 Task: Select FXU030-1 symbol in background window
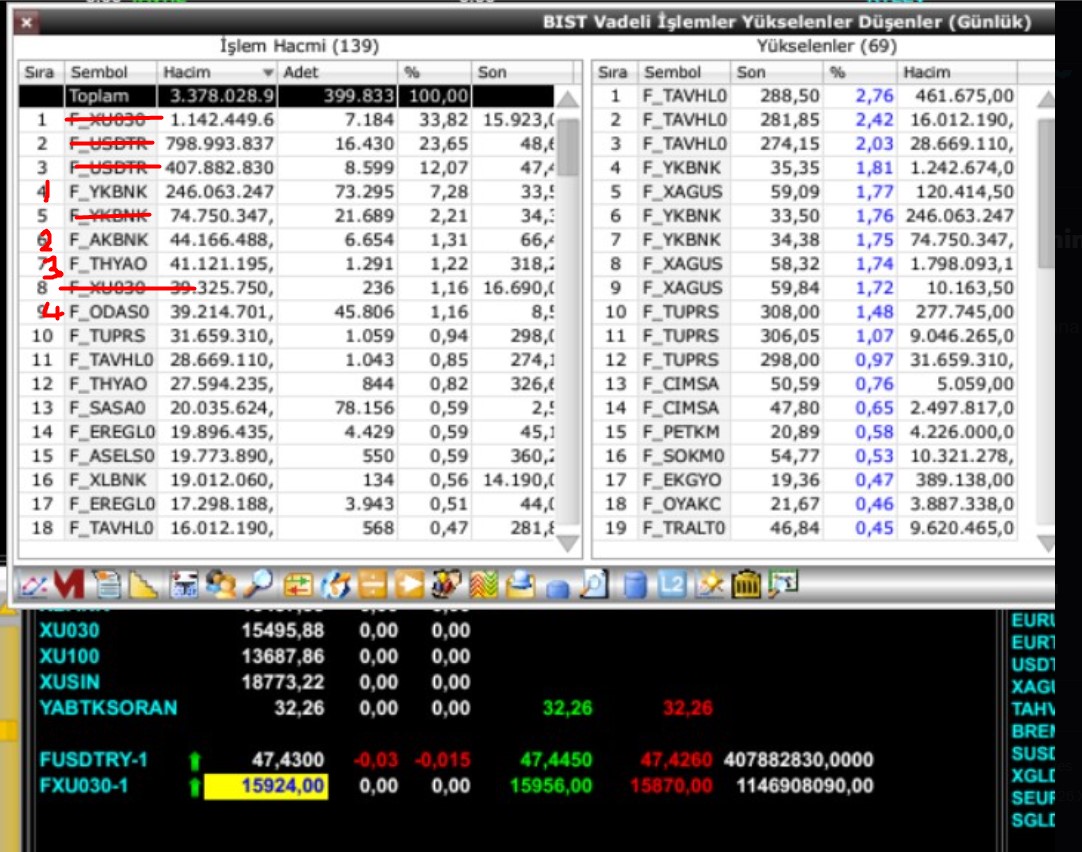point(83,786)
